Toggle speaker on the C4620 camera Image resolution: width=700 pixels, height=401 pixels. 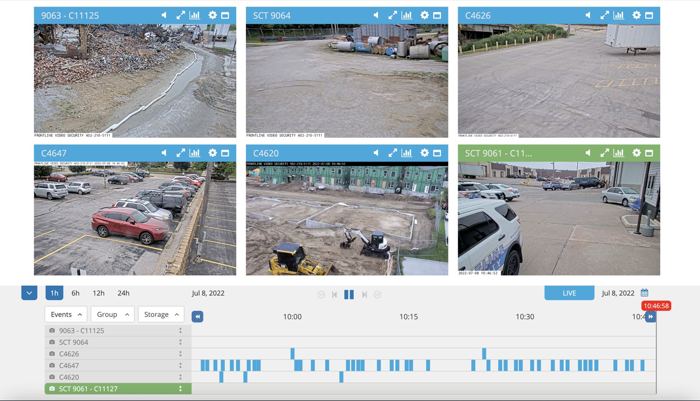point(376,153)
